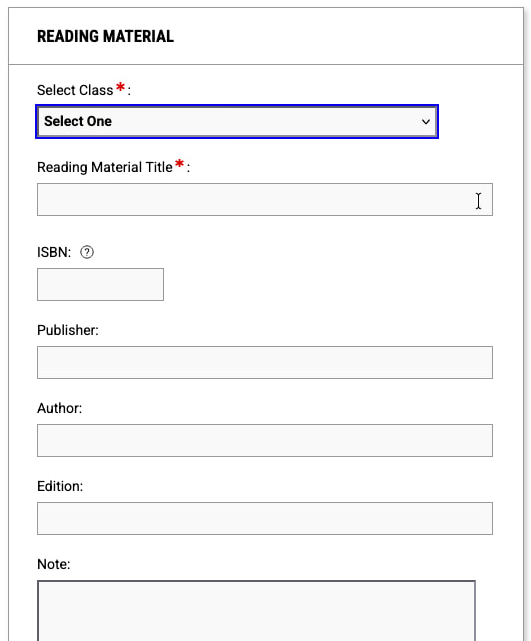
Task: Click the 'Author:' label
Action: click(x=60, y=408)
